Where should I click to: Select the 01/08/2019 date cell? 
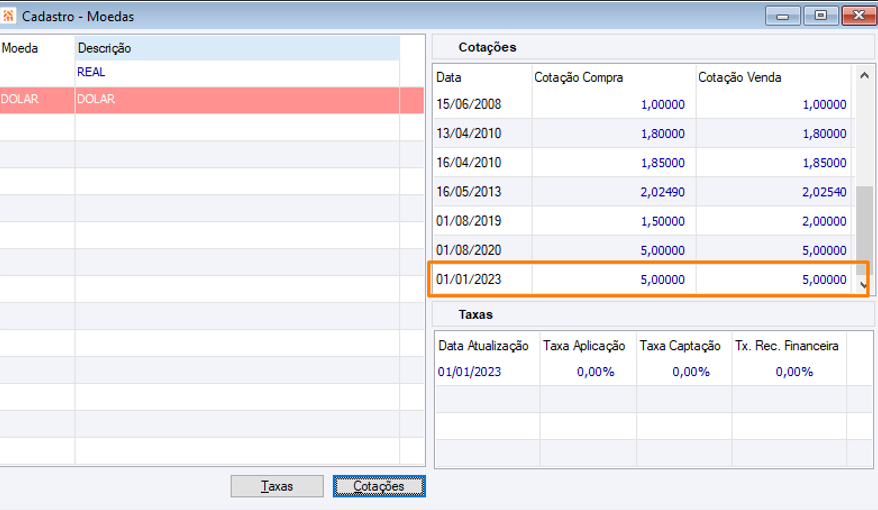tap(483, 221)
